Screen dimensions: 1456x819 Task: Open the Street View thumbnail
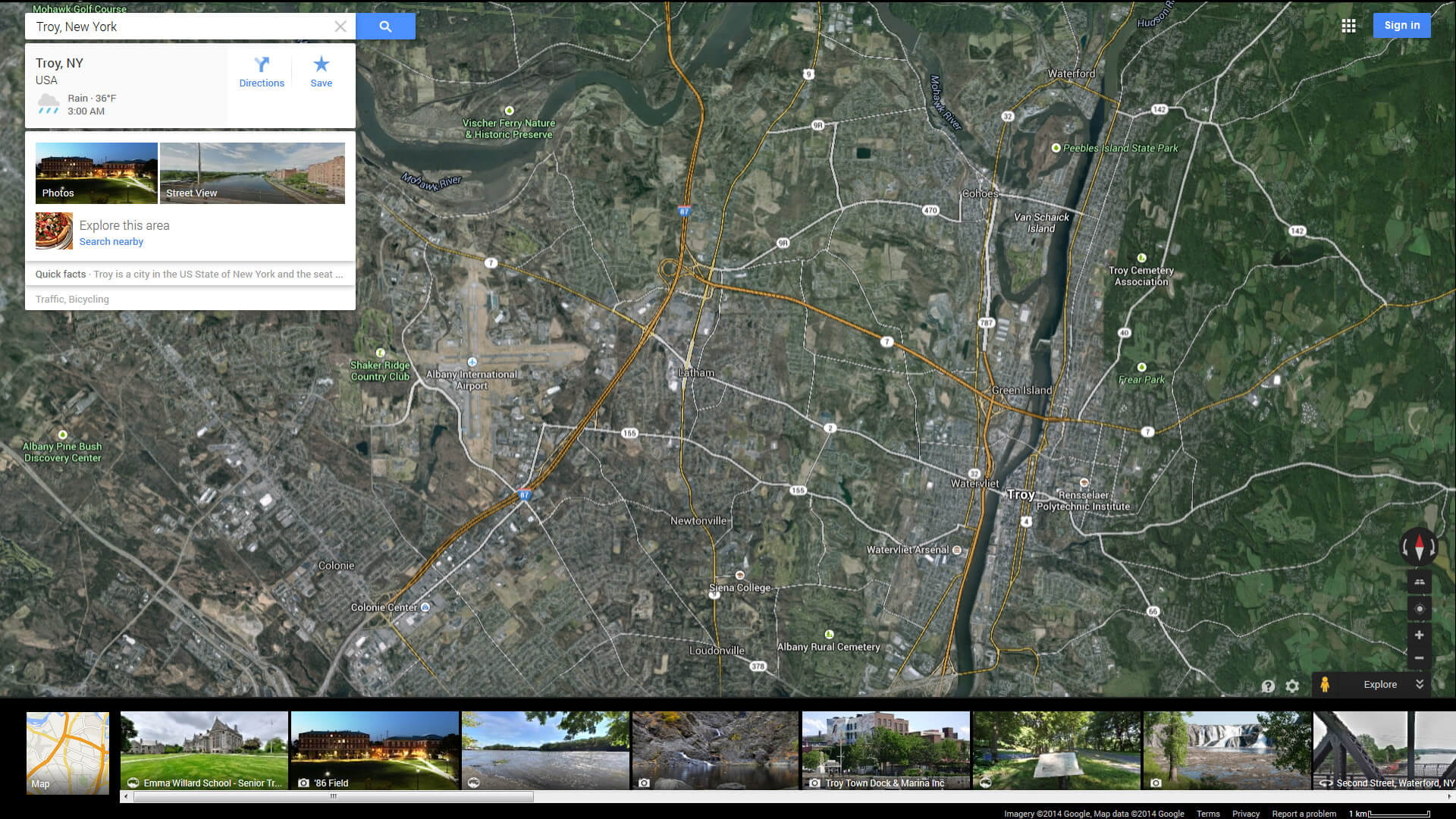coord(252,173)
